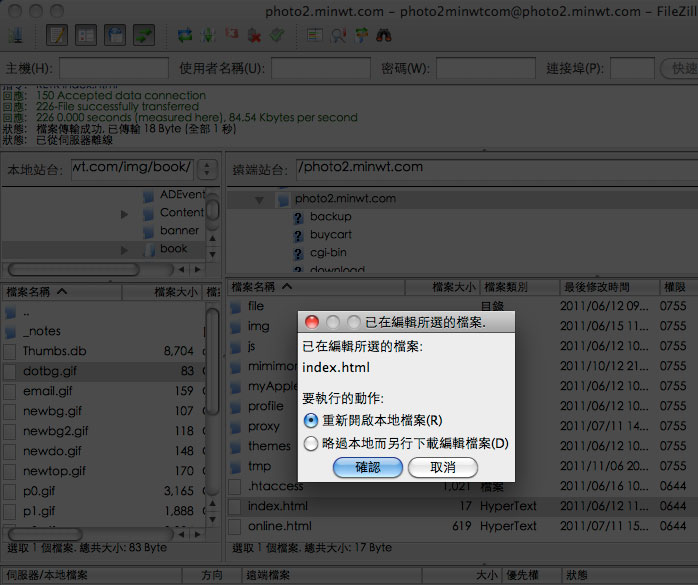Sort remote list by 權限 column
This screenshot has width=698, height=585.
678,287
